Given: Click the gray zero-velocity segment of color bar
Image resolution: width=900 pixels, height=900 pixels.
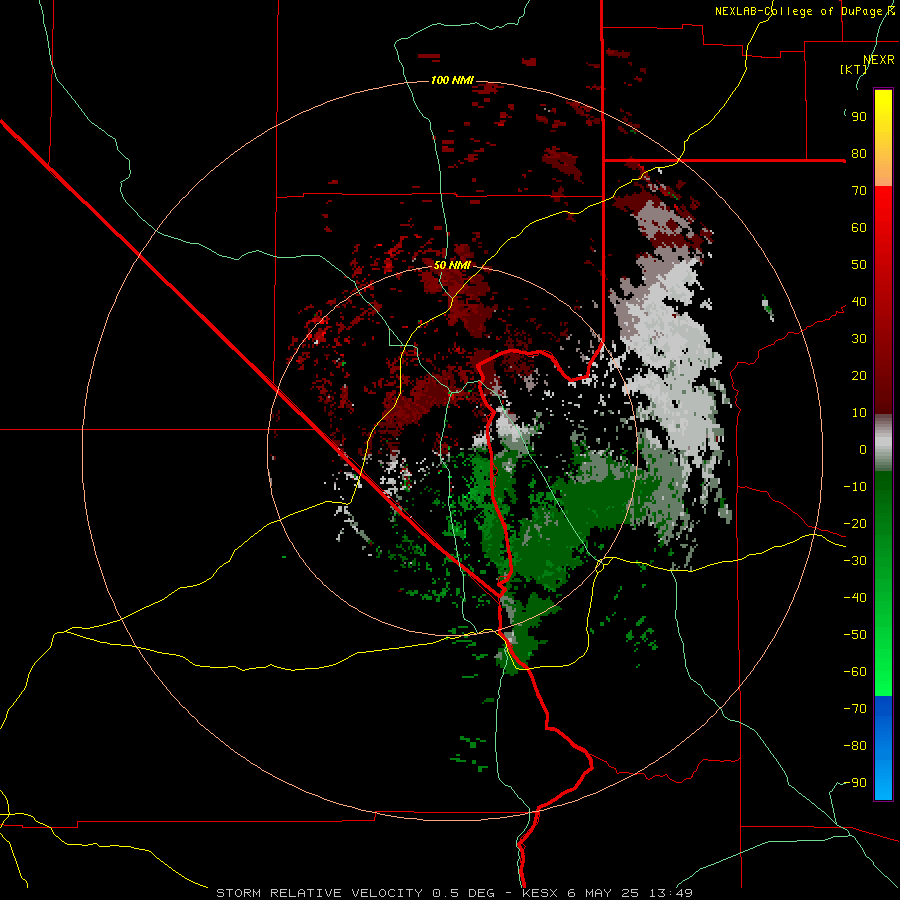Looking at the screenshot, I should [883, 443].
